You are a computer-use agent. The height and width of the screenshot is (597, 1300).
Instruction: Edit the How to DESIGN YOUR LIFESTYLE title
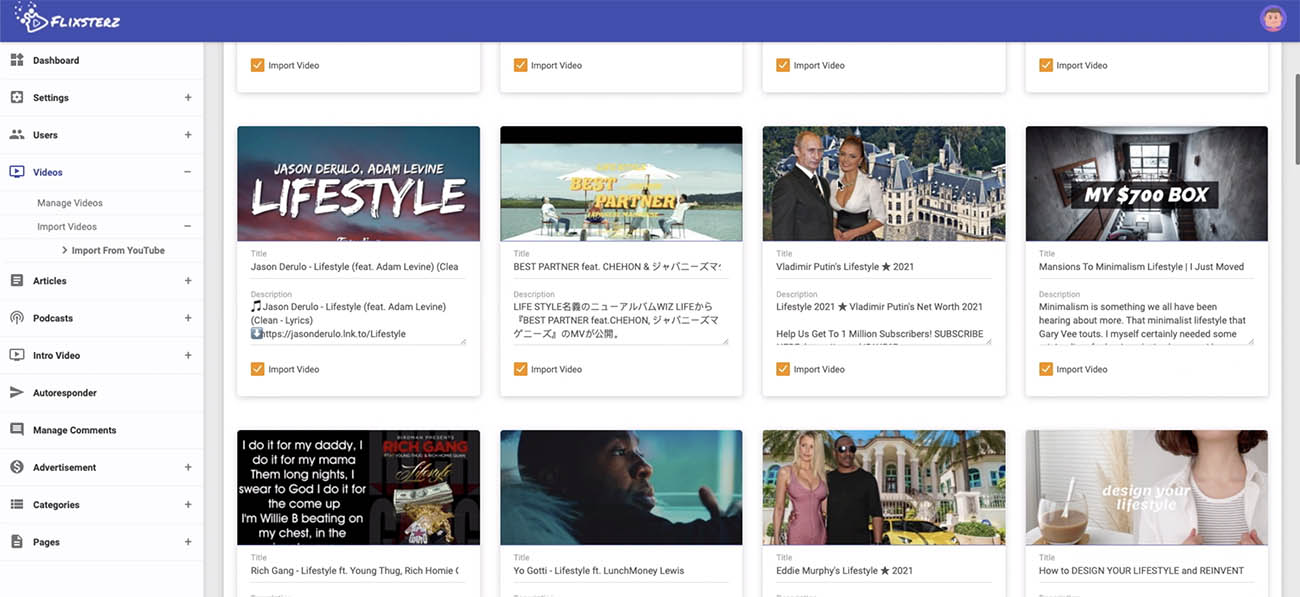tap(1147, 571)
